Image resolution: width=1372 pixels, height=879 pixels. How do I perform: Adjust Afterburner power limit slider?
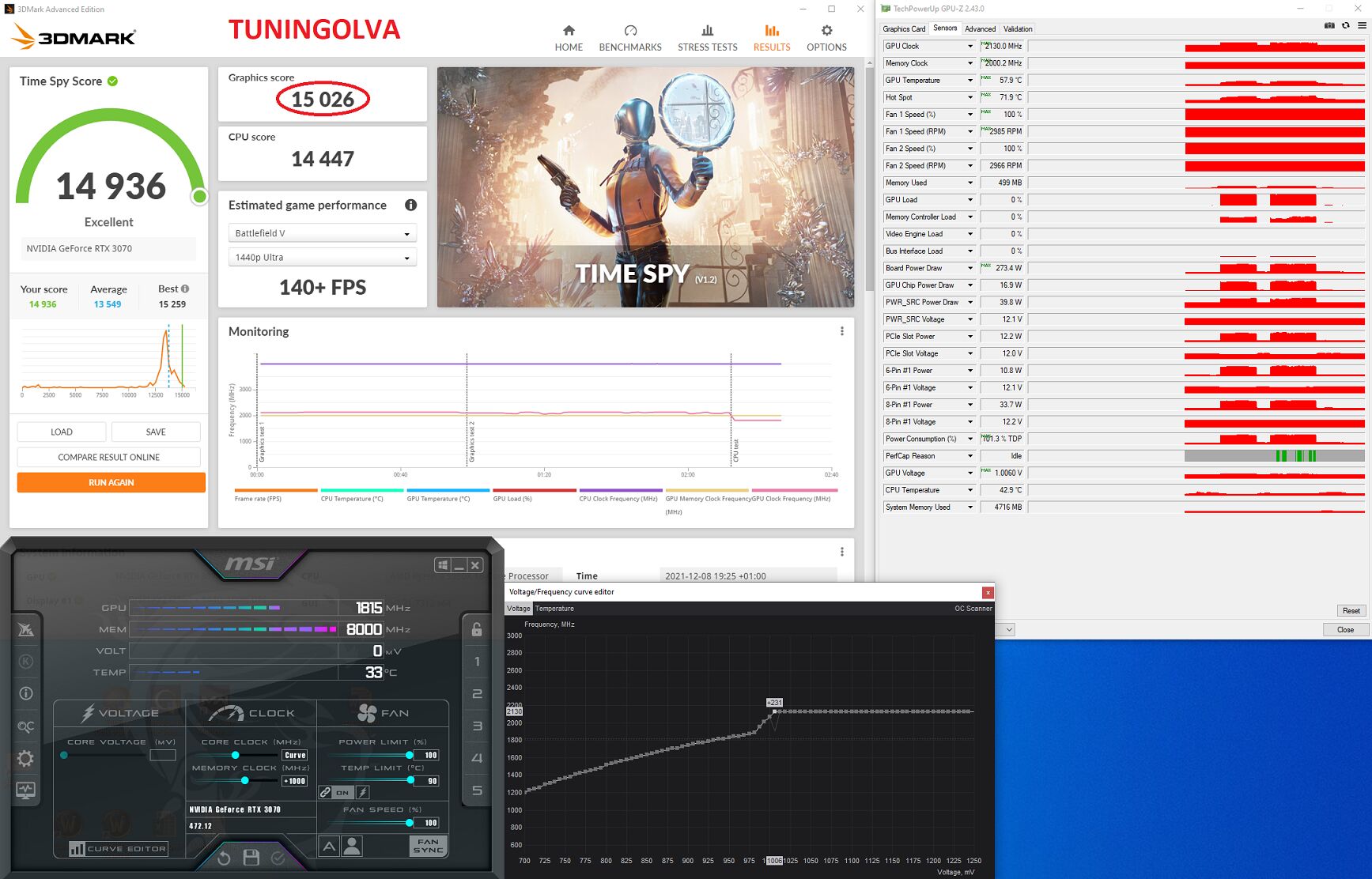(409, 755)
